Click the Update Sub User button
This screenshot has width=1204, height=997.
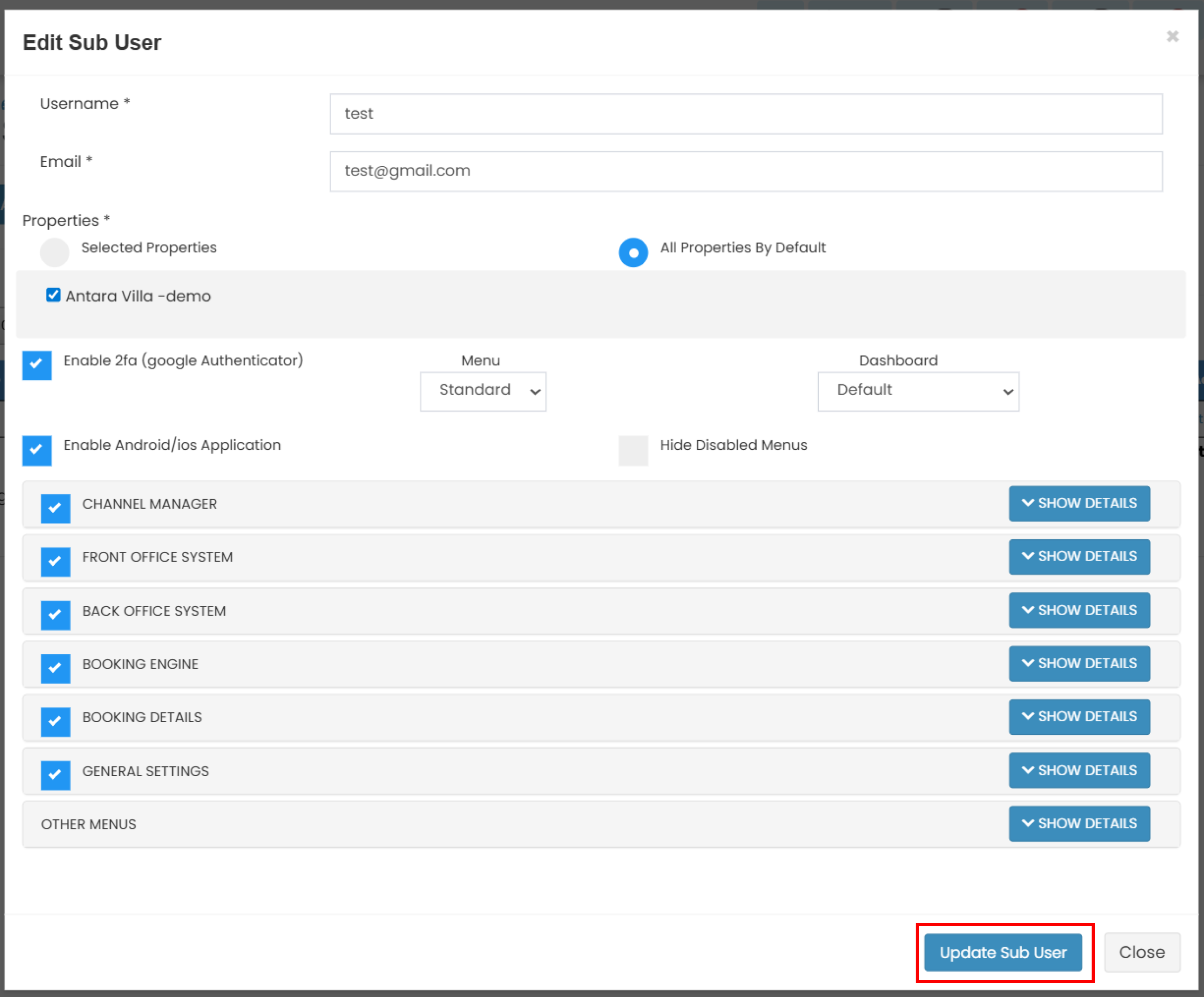1002,953
